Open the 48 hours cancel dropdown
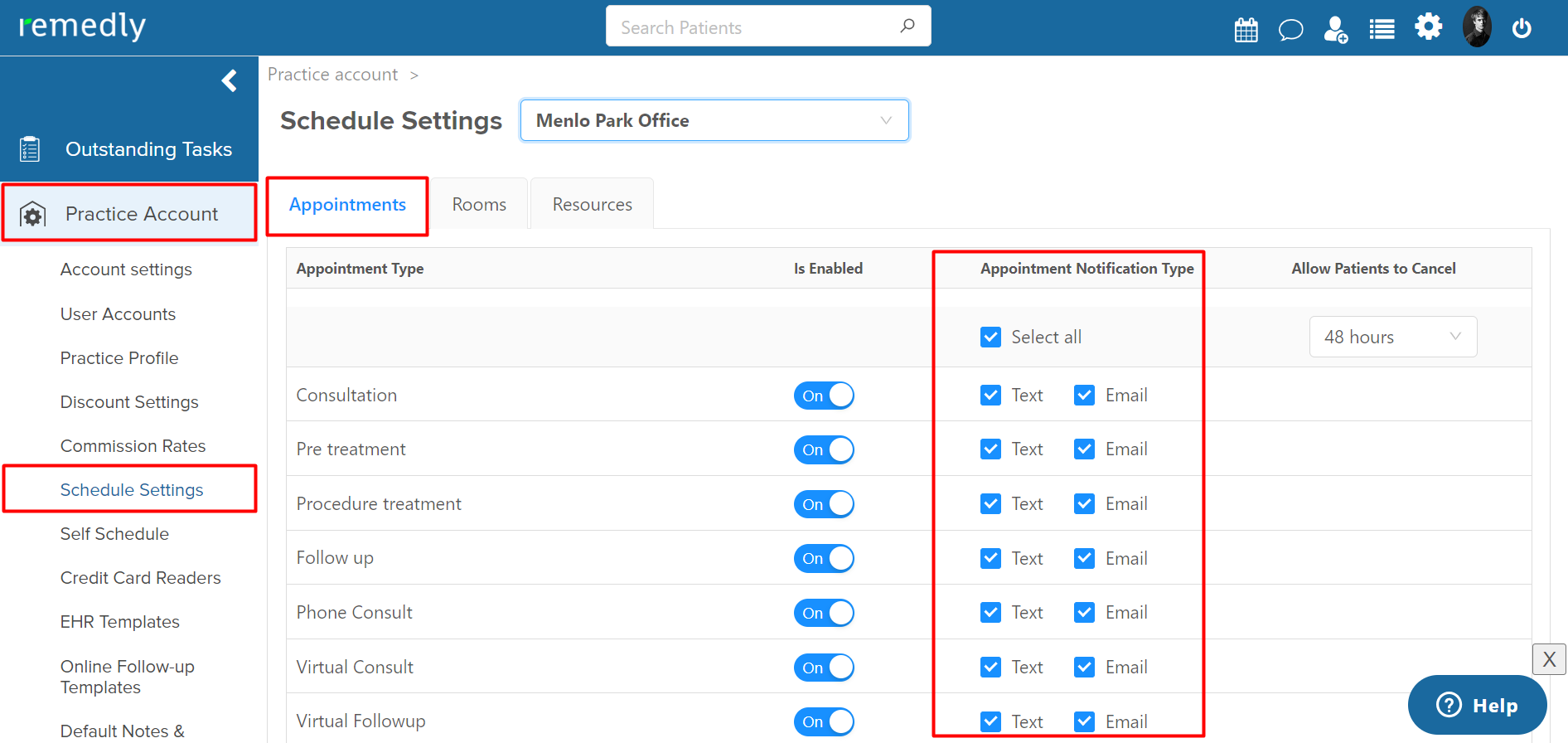Screen dimensions: 1568x743 [x=1393, y=337]
